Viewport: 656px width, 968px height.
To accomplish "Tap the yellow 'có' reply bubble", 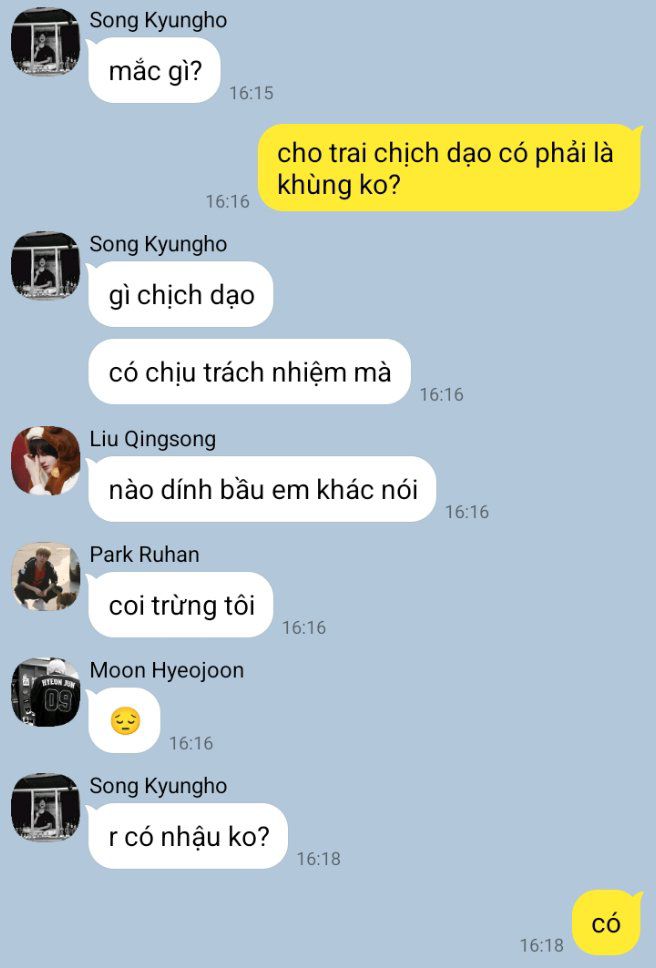I will 607,923.
